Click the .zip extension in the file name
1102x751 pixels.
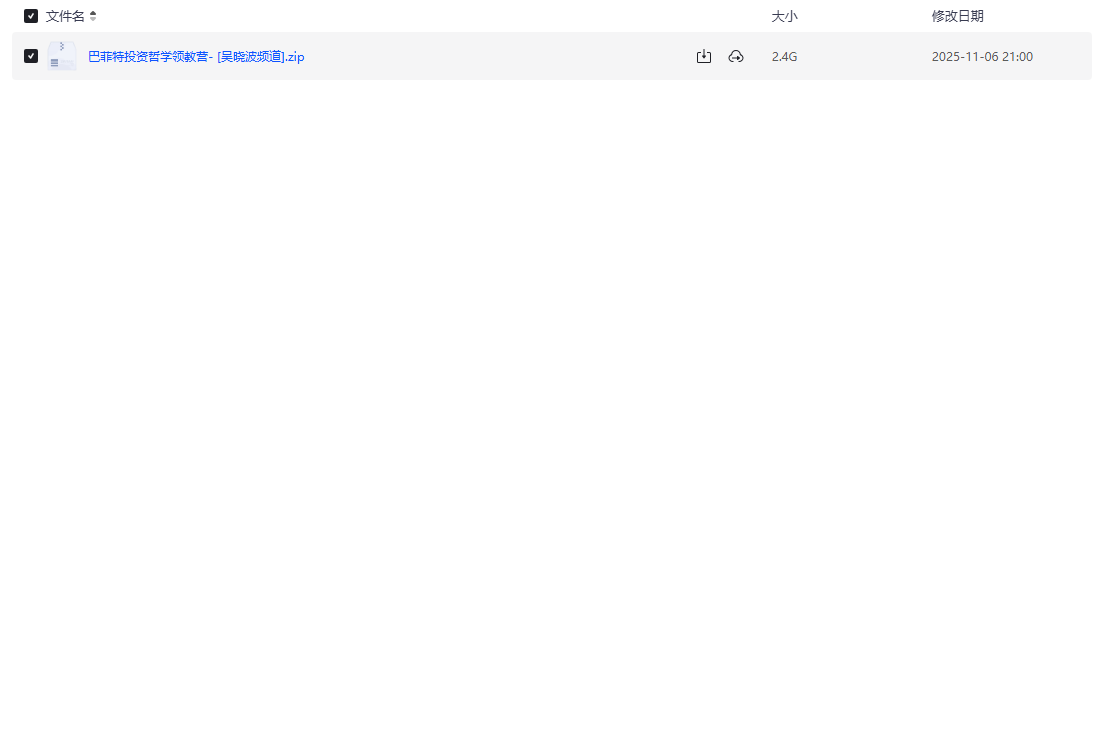click(294, 57)
